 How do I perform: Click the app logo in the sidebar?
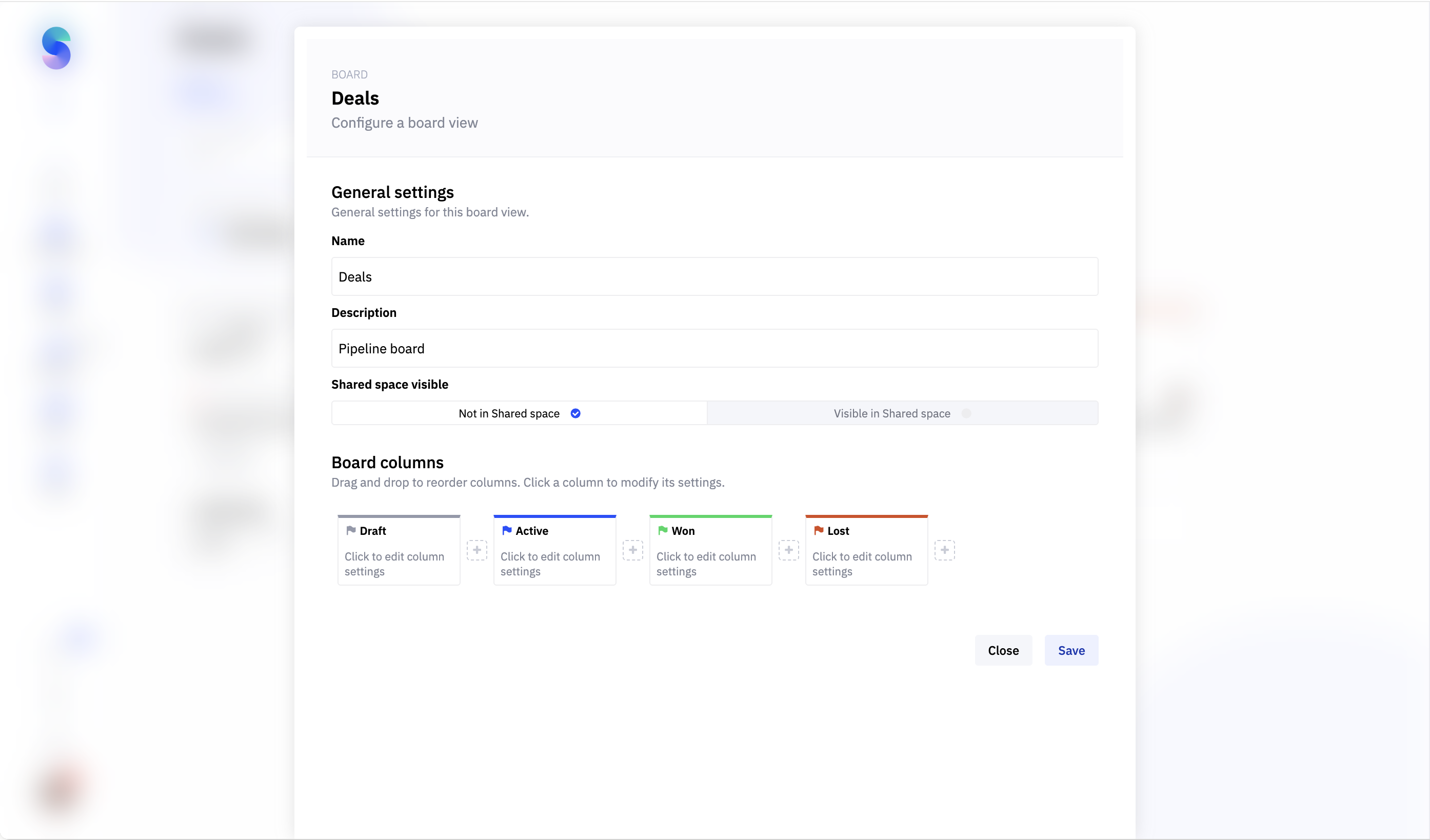[56, 48]
